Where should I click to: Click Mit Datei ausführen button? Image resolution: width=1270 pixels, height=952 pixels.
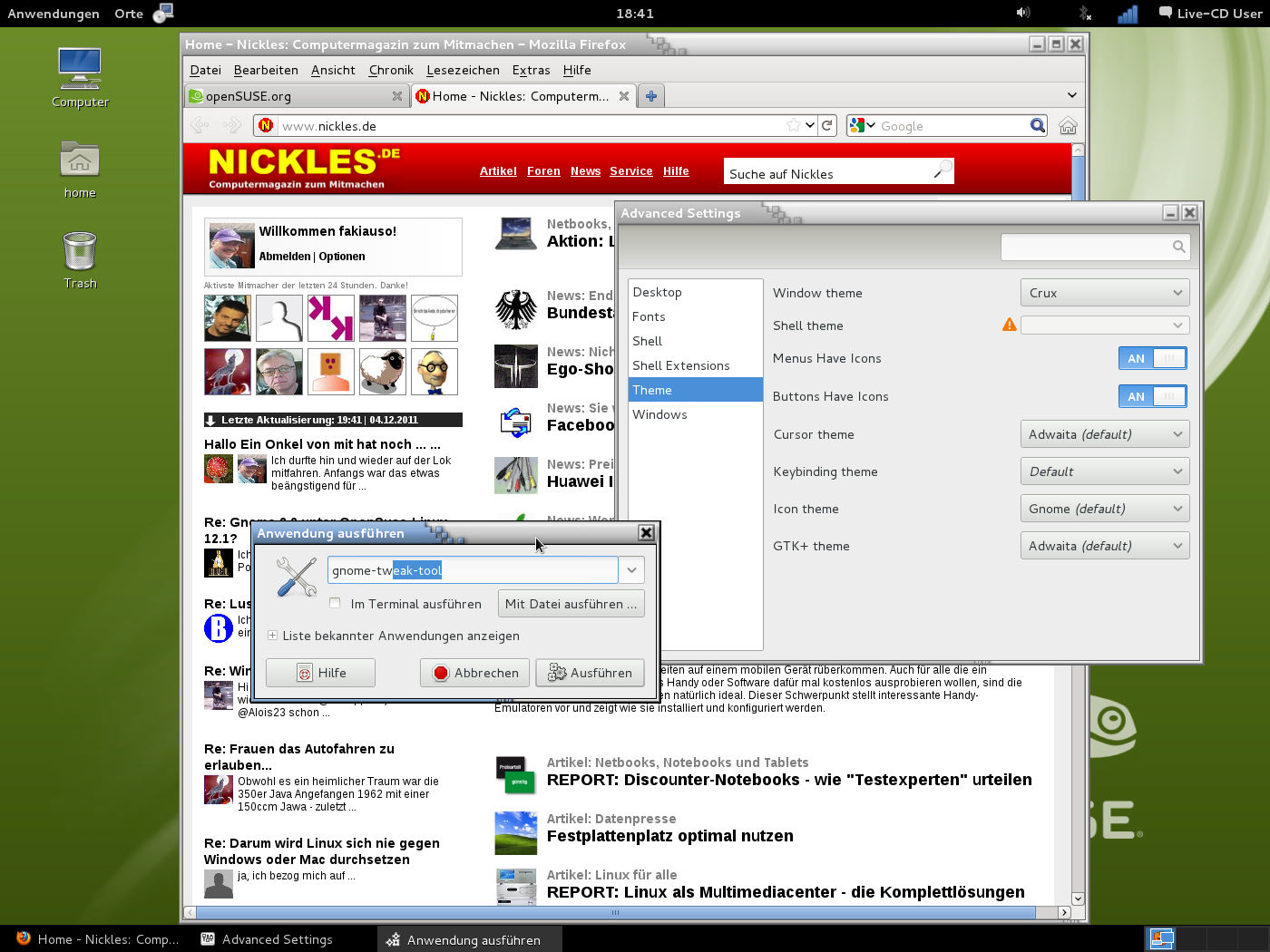[x=571, y=604]
